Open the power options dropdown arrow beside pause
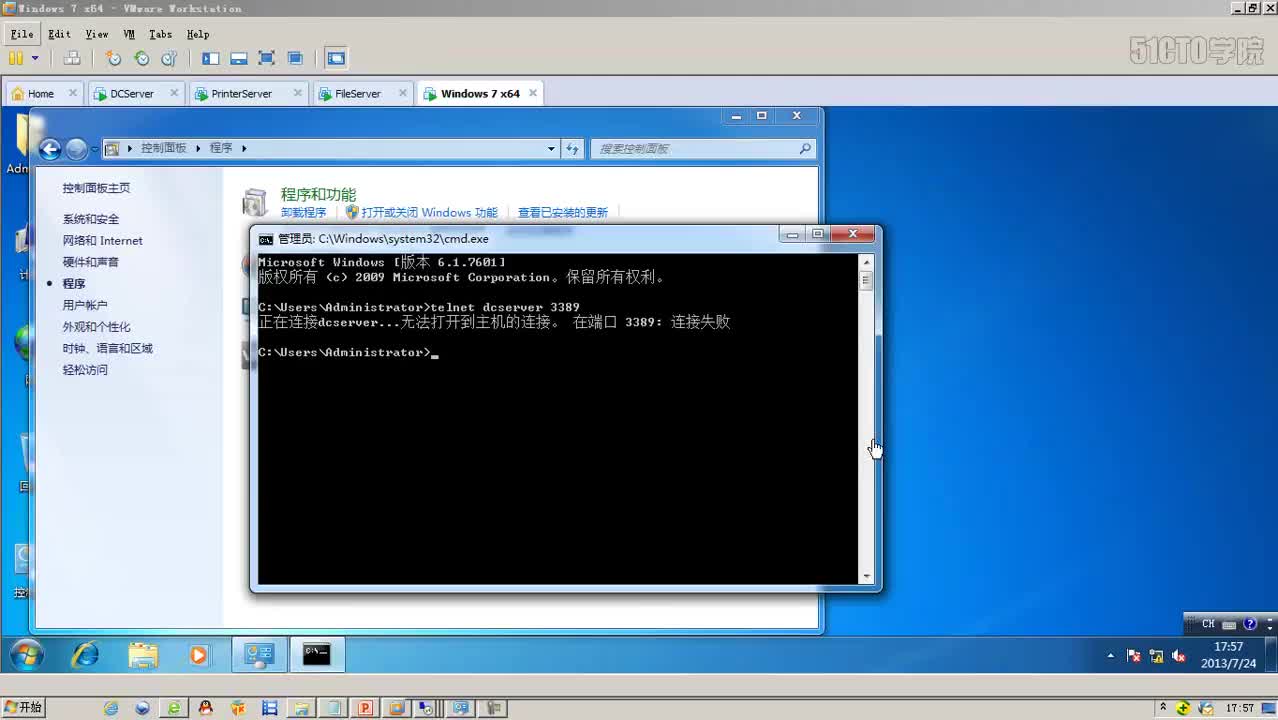This screenshot has height=720, width=1278. pos(35,58)
